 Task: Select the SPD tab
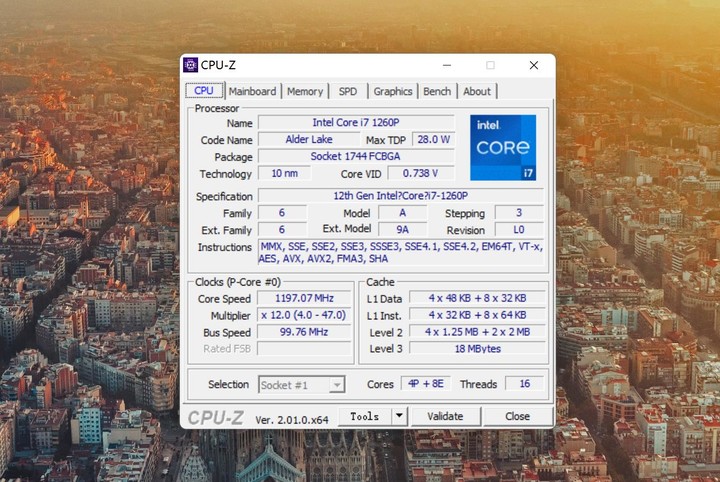coord(347,91)
